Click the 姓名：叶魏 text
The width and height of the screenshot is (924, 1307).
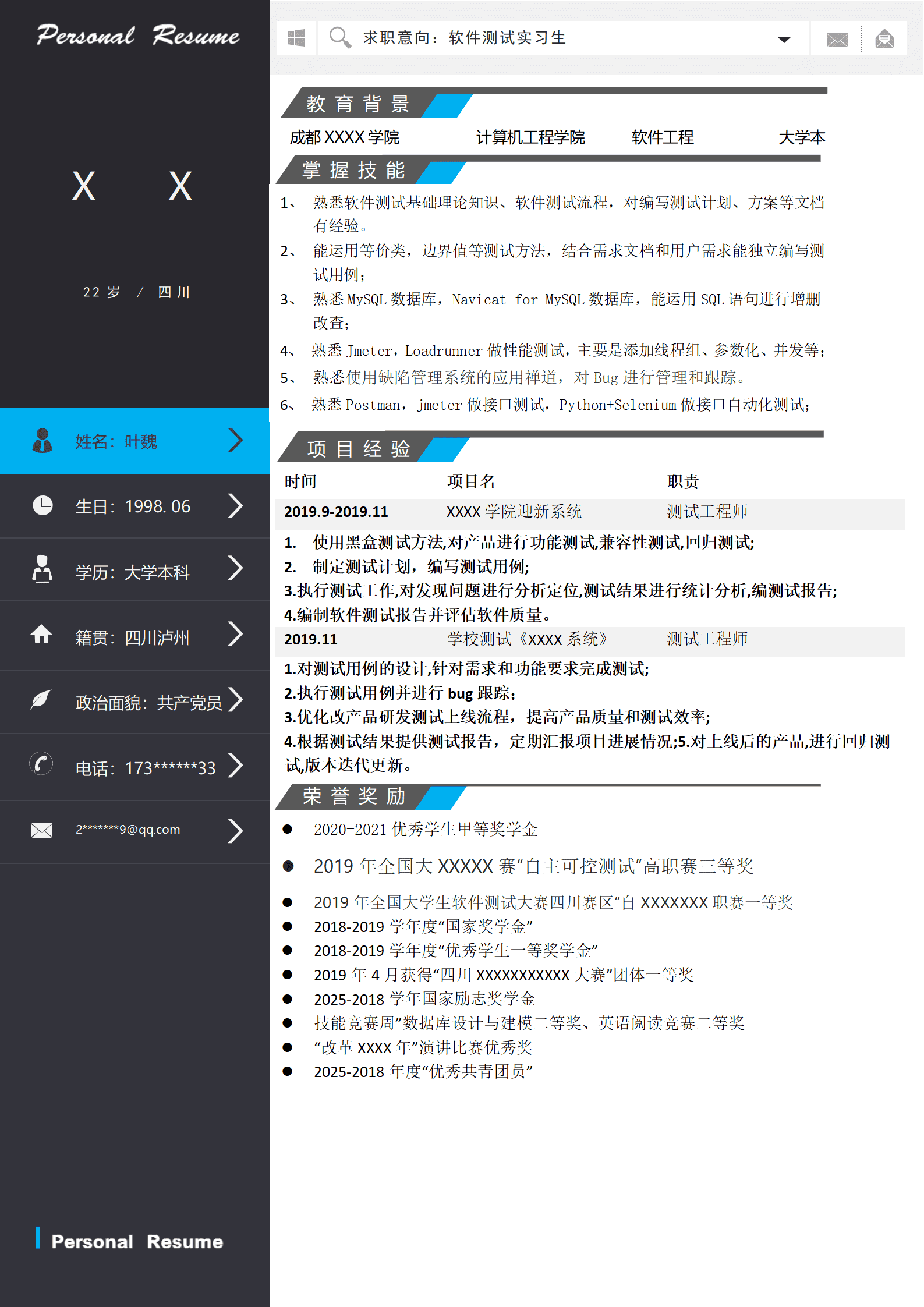coord(116,441)
